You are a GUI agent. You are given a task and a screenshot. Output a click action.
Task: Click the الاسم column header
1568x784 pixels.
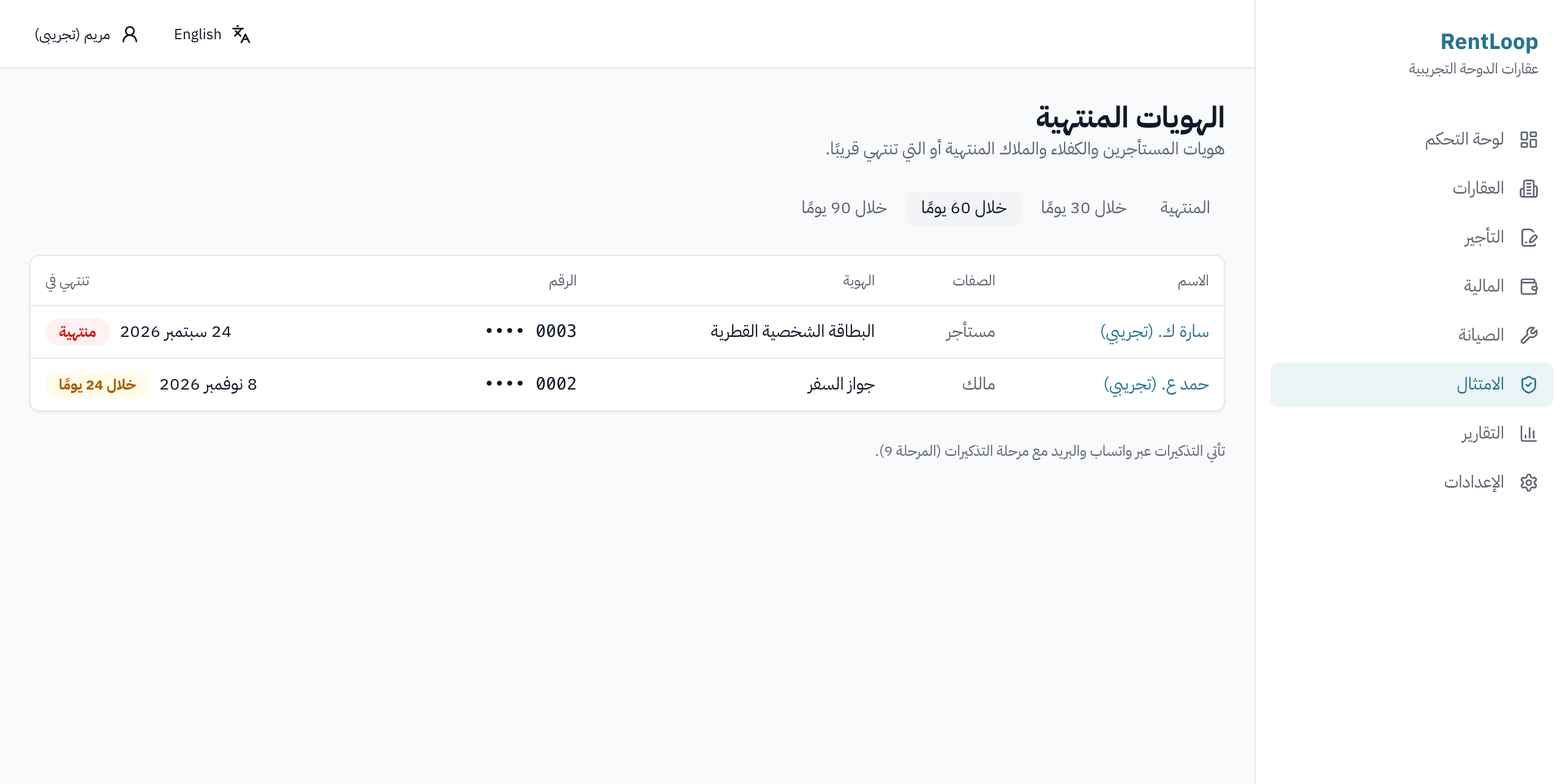[1193, 281]
